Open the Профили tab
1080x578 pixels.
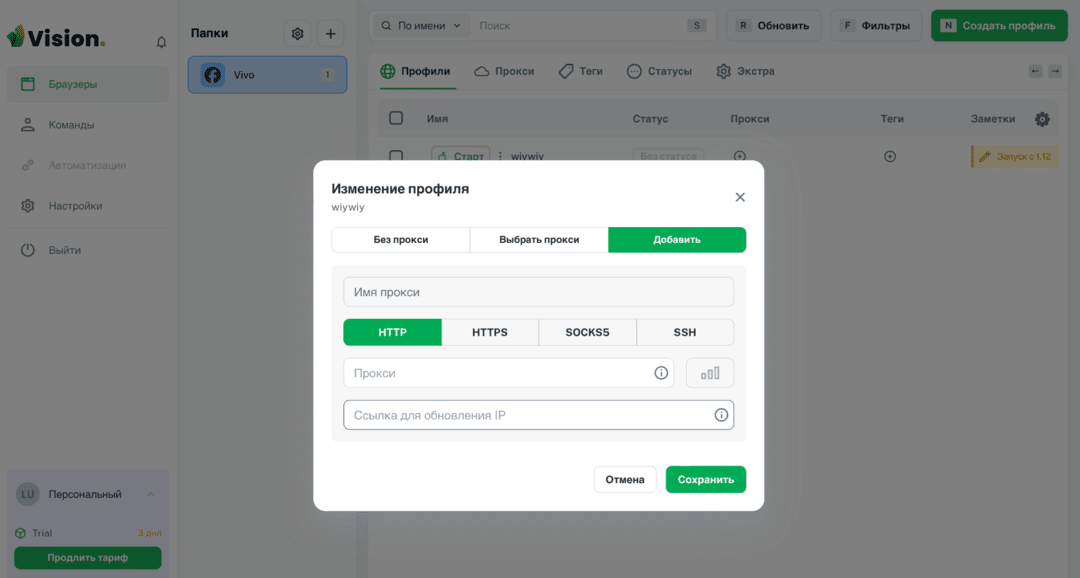tap(415, 71)
